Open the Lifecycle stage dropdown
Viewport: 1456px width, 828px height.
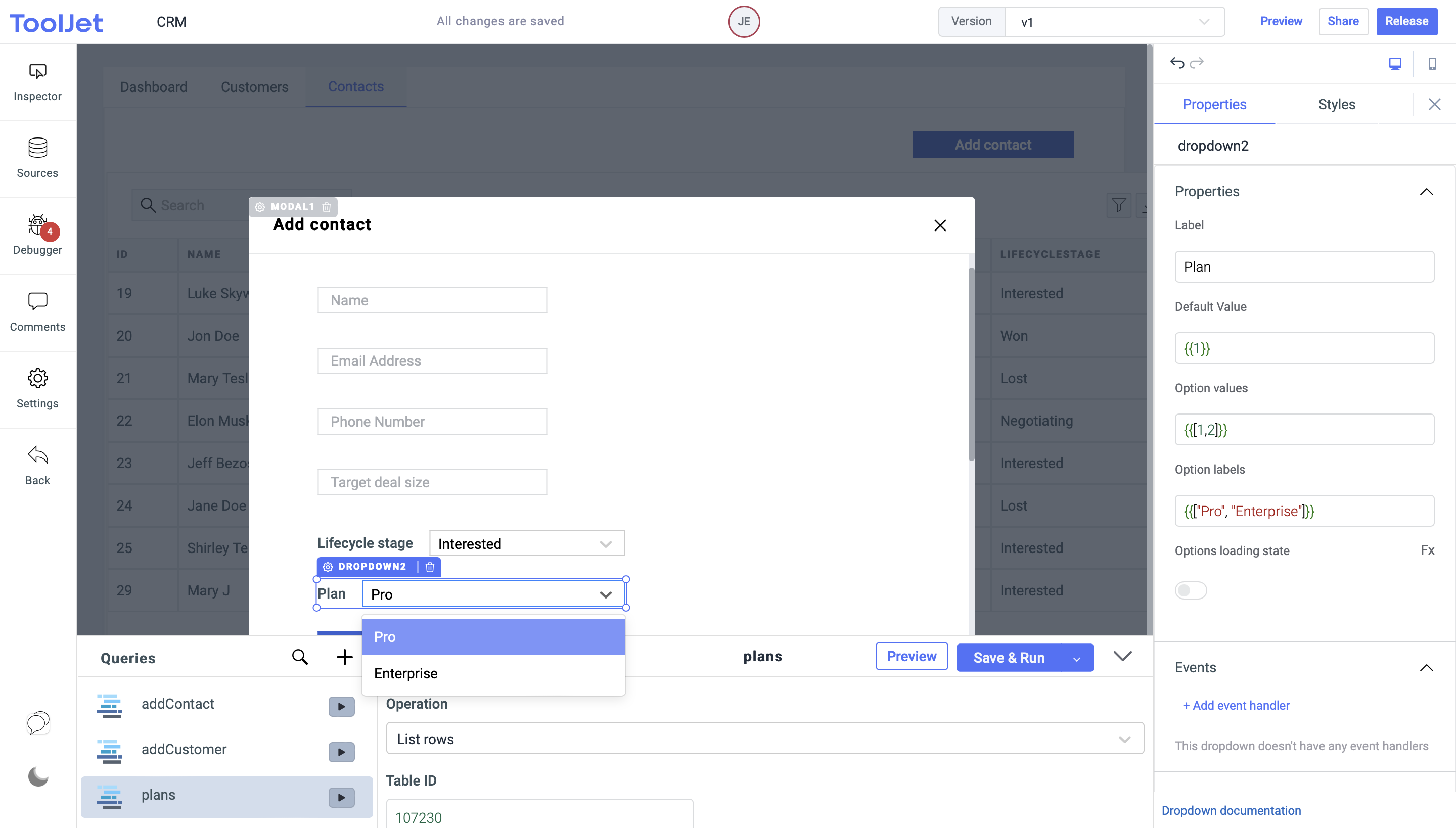pos(527,544)
